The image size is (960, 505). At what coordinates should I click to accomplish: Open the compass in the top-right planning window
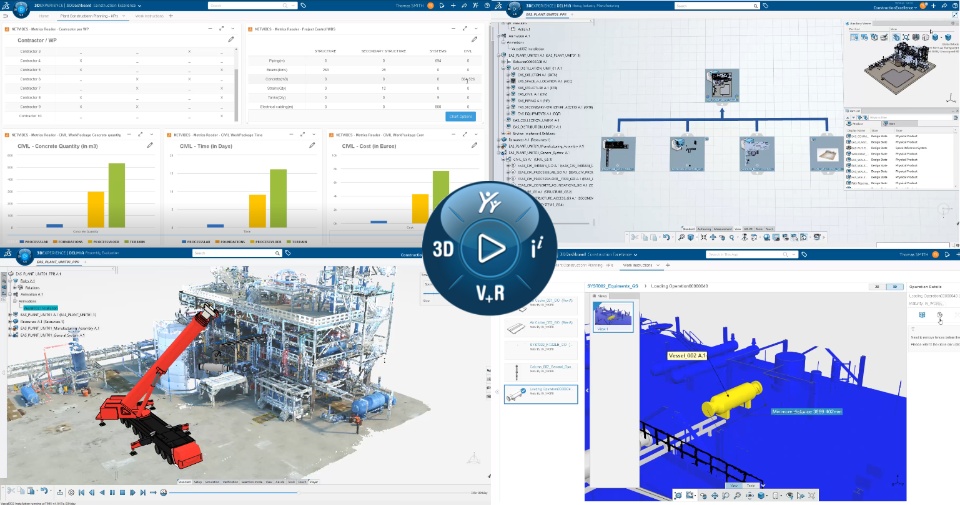[515, 8]
